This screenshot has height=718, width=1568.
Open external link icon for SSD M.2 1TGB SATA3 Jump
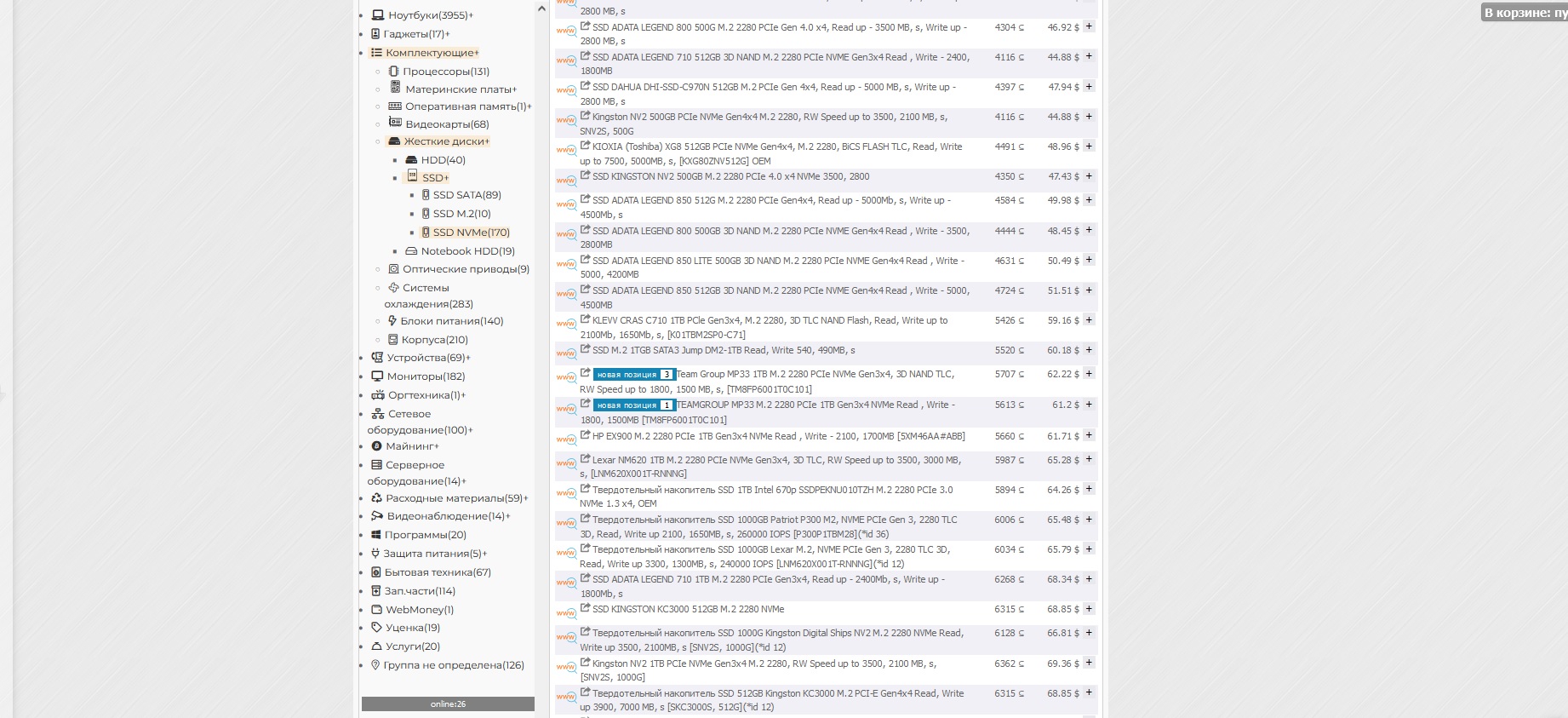[x=585, y=349]
